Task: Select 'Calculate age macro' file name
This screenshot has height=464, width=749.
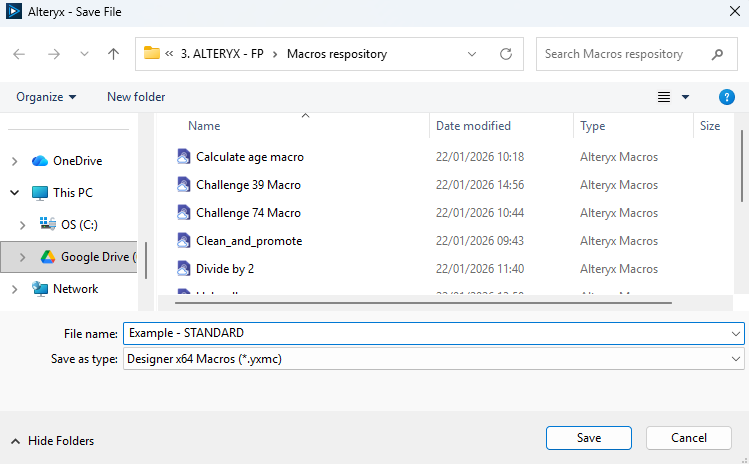Action: point(250,157)
